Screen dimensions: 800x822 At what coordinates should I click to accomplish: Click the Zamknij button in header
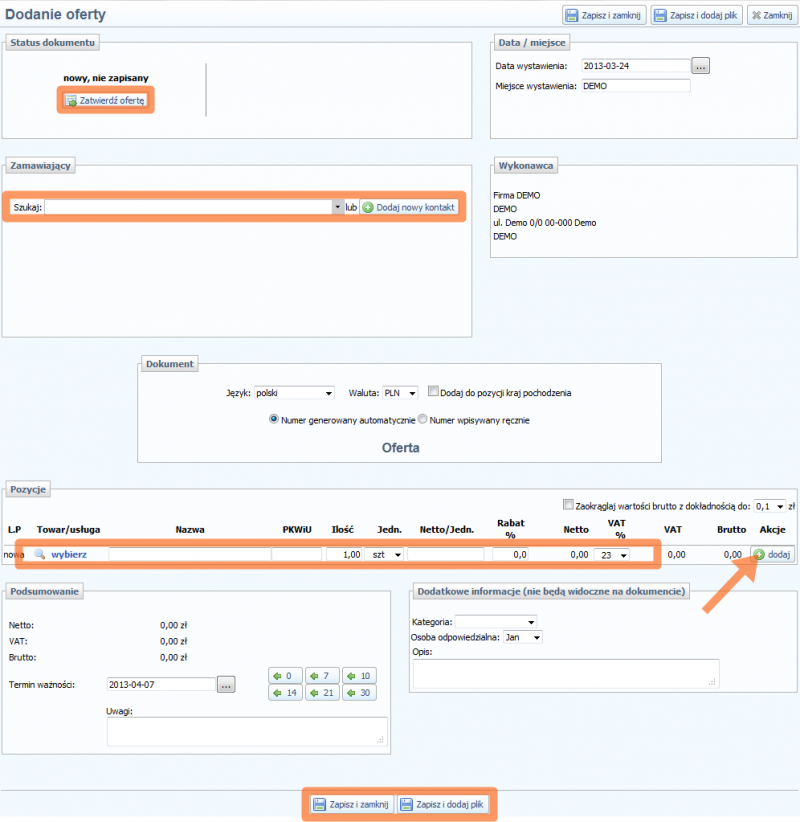(771, 15)
